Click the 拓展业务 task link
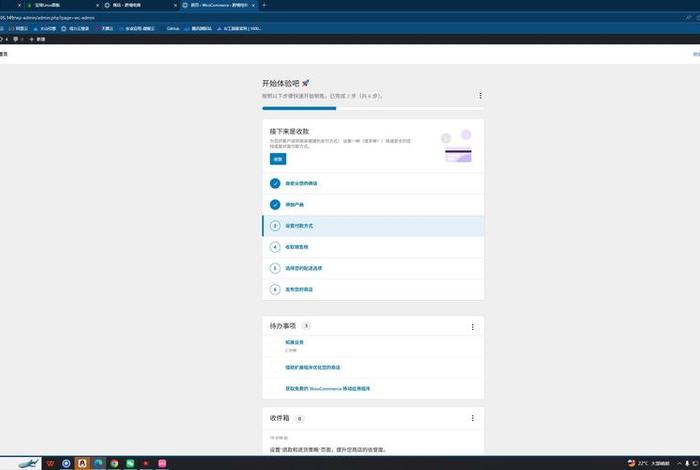This screenshot has width=700, height=470. pyautogui.click(x=294, y=342)
